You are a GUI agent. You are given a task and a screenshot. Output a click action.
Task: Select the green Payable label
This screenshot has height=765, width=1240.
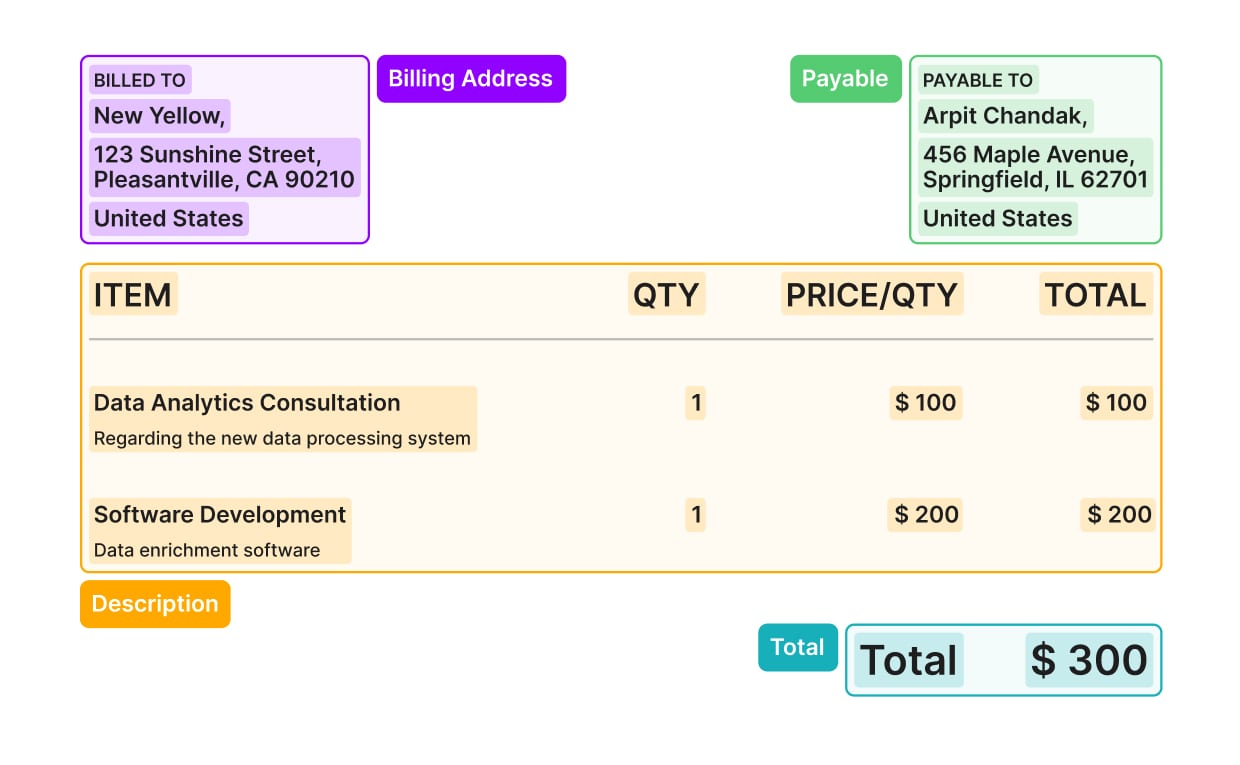[x=845, y=79]
